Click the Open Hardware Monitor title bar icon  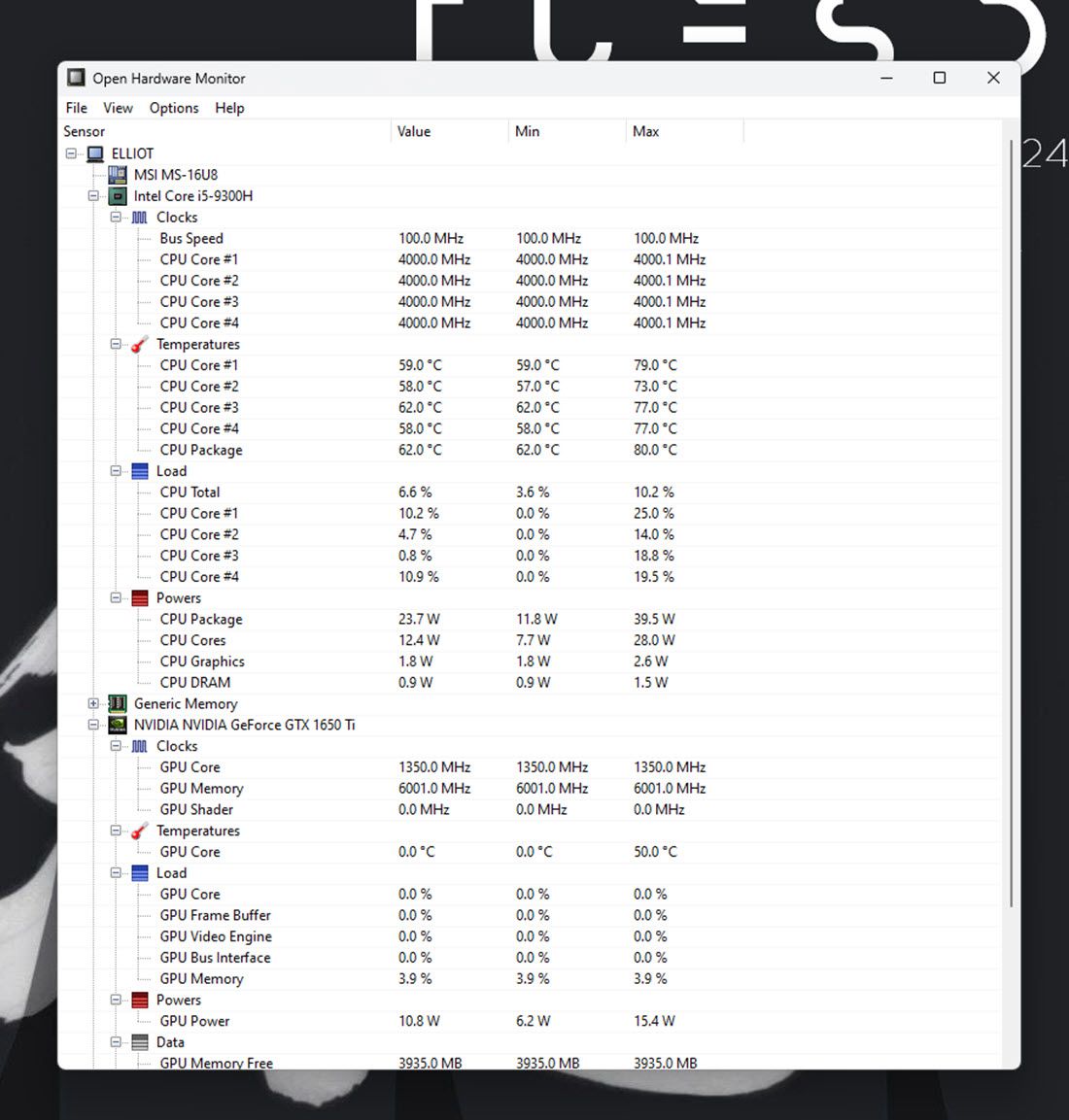coord(76,78)
